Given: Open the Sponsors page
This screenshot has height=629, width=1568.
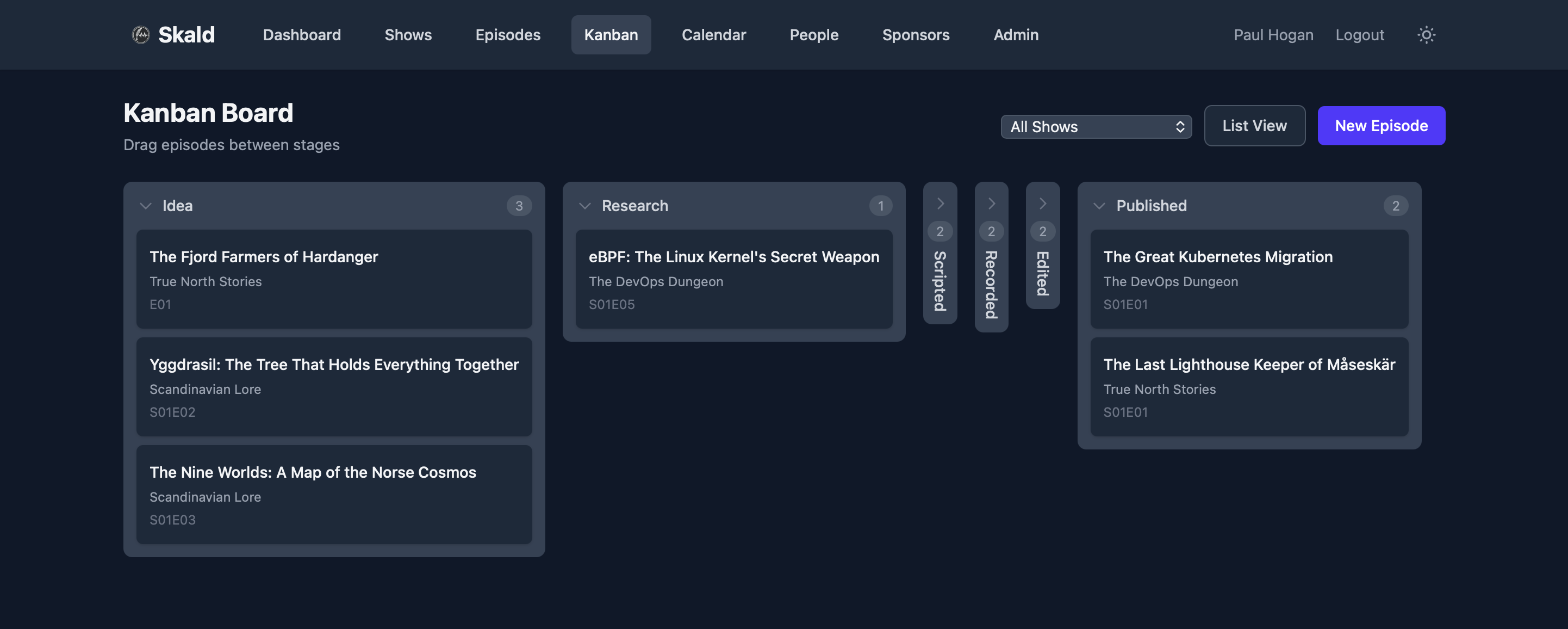Looking at the screenshot, I should tap(916, 35).
